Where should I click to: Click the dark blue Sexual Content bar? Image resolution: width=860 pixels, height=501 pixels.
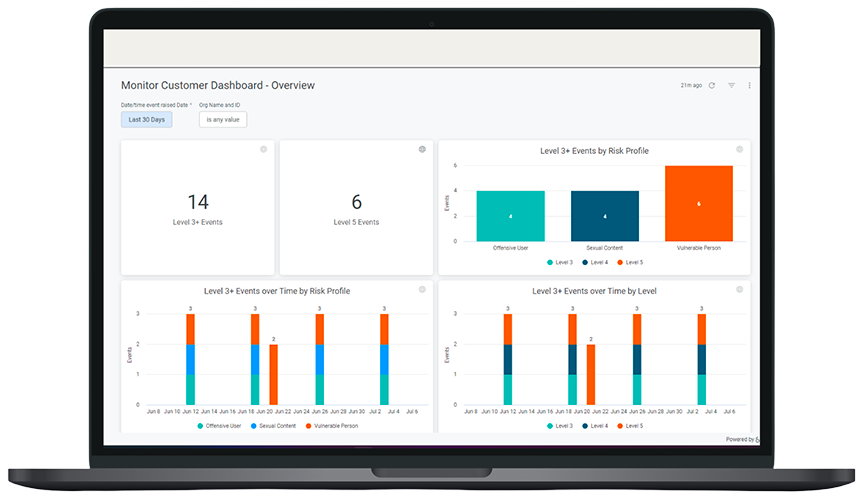pos(604,216)
